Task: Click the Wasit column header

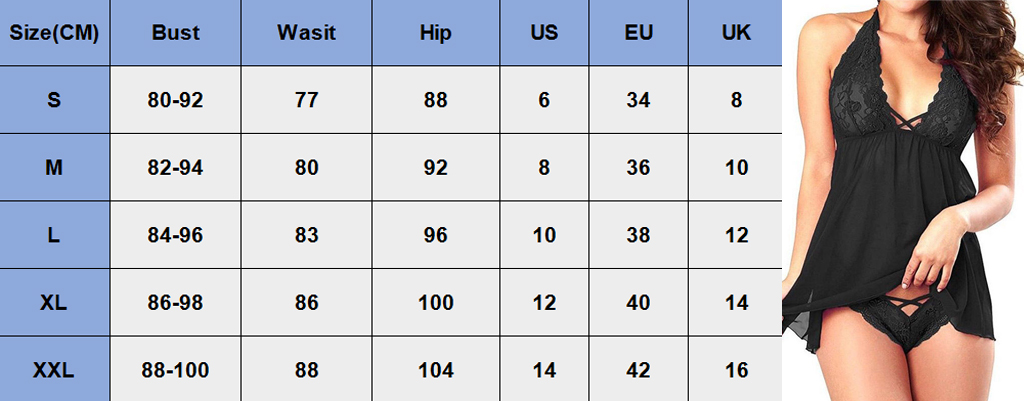Action: coord(306,33)
